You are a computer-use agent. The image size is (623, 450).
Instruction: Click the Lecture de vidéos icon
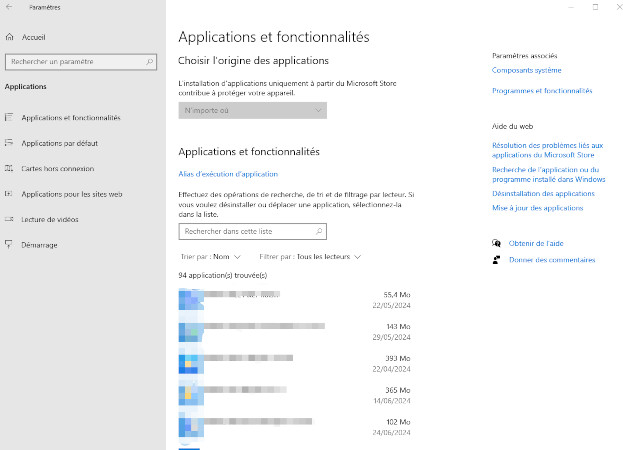[x=9, y=219]
